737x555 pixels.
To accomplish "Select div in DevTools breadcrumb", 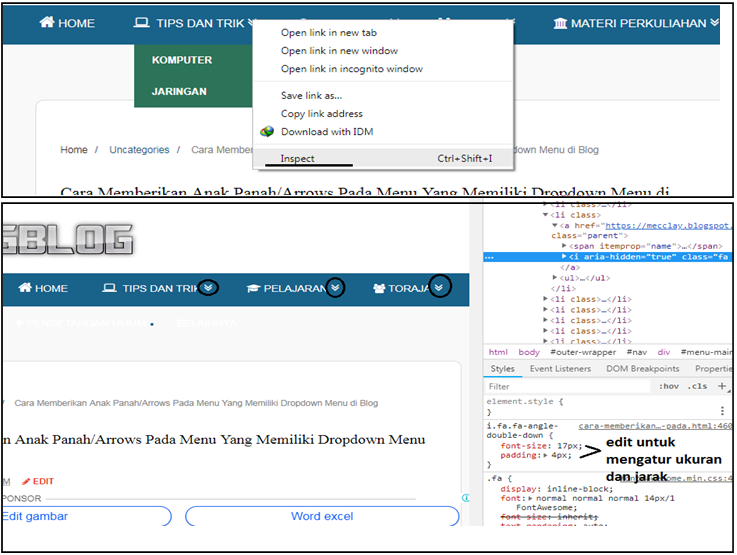I will pyautogui.click(x=664, y=352).
